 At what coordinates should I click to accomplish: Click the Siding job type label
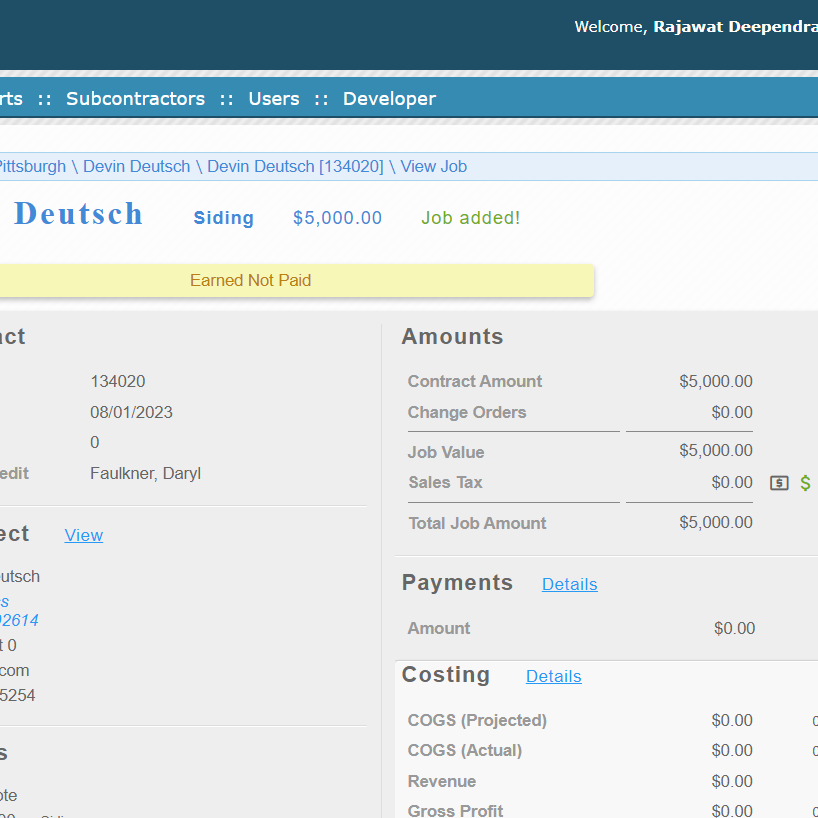[224, 218]
